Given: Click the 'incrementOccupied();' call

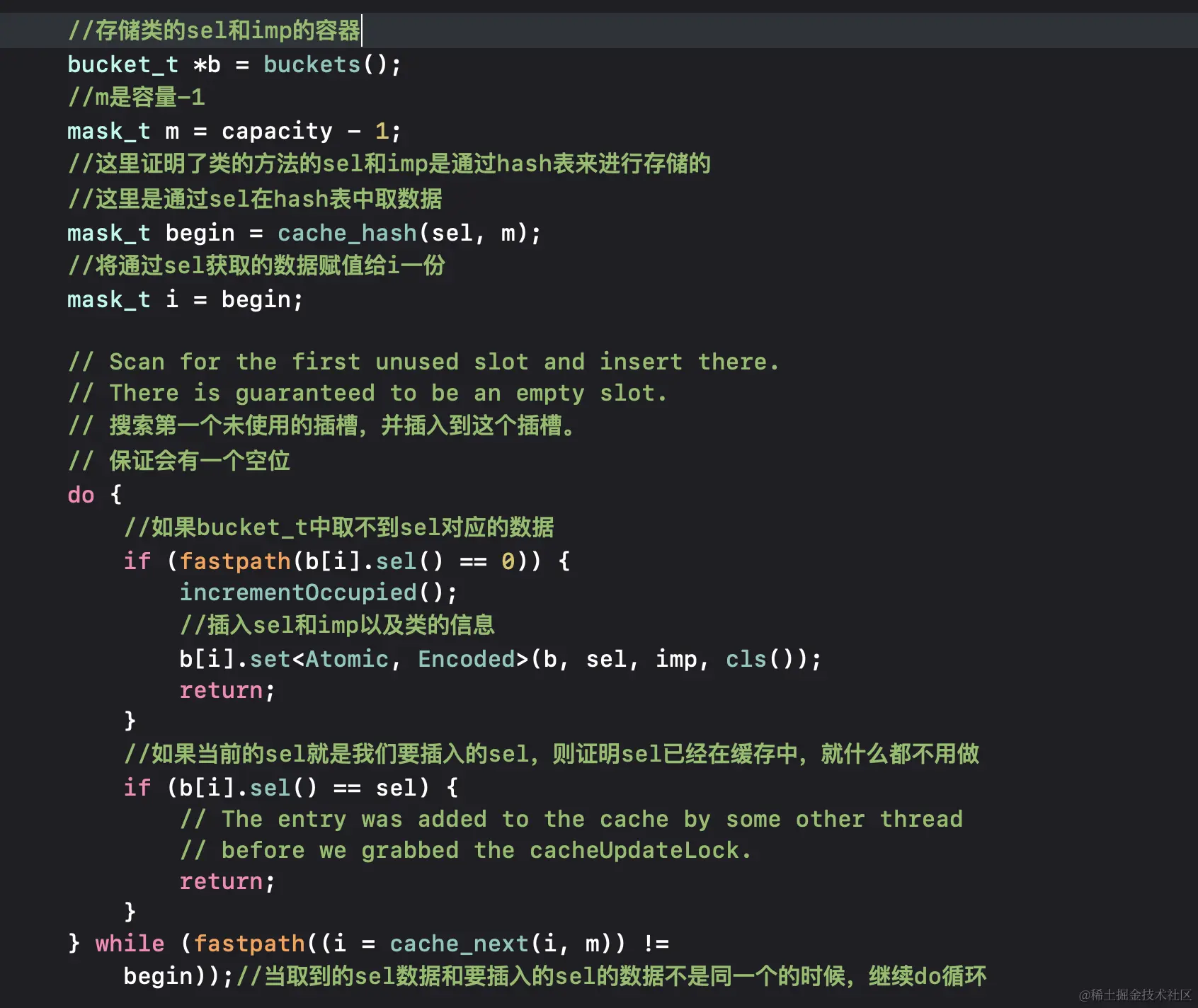Looking at the screenshot, I should click(319, 592).
